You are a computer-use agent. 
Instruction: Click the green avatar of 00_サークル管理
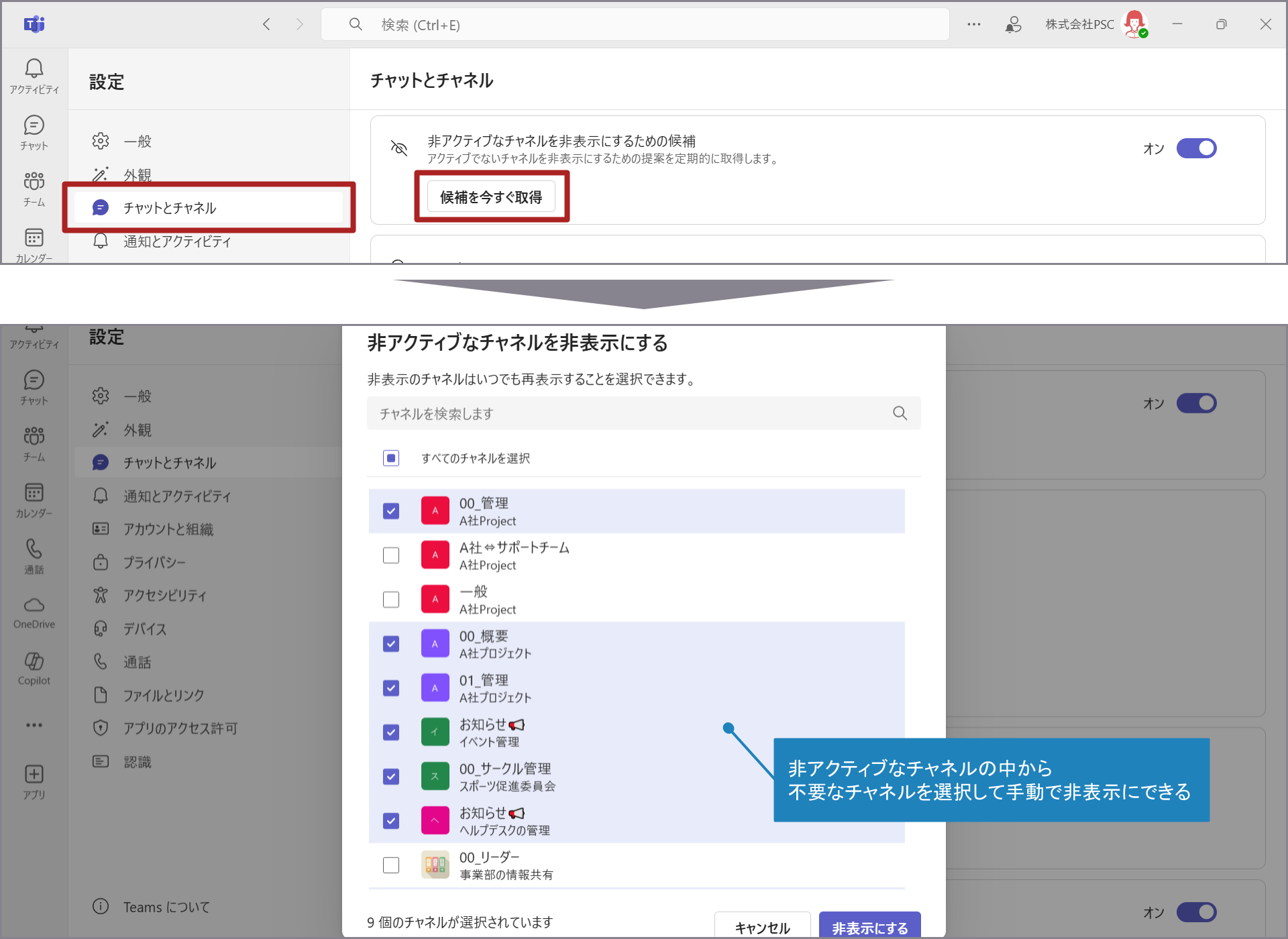click(435, 777)
